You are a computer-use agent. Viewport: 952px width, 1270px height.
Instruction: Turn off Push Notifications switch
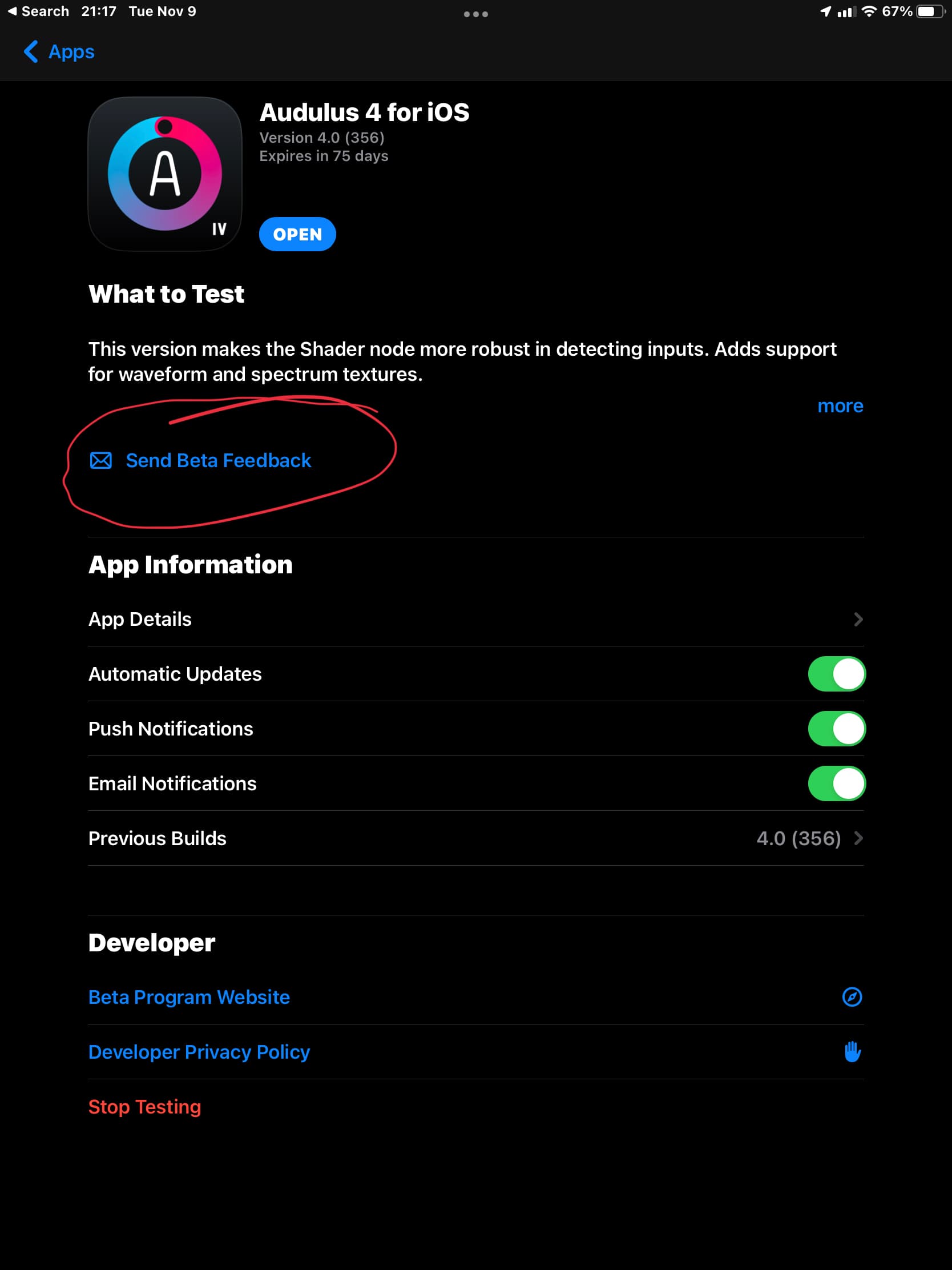click(x=836, y=729)
